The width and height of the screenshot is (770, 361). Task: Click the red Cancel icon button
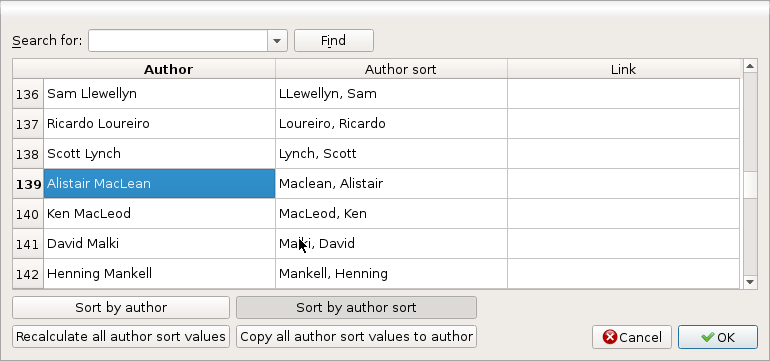coord(632,337)
